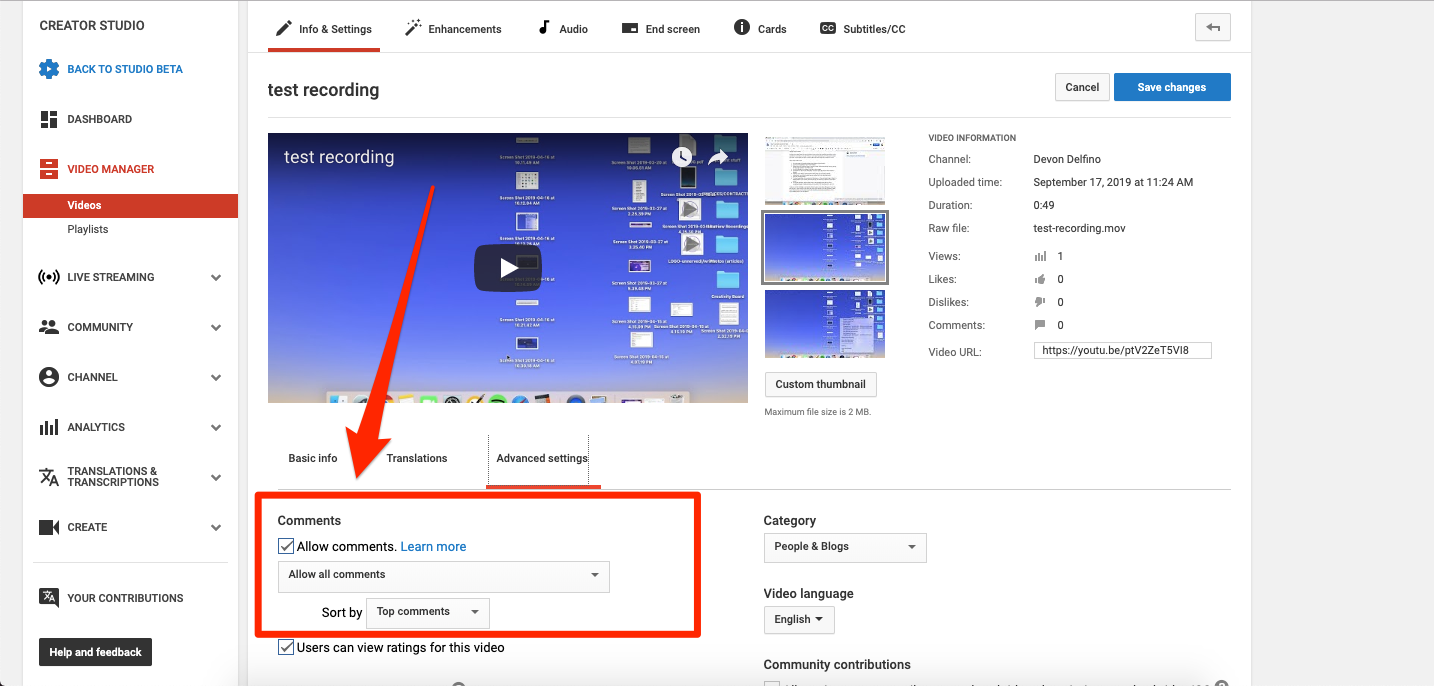The height and width of the screenshot is (686, 1434).
Task: Open the Learn more link for comments
Action: 433,546
